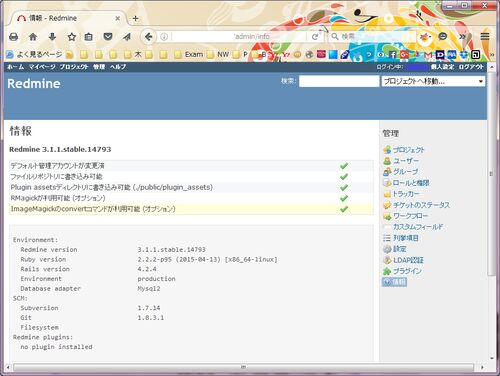Close the 情報 - Redmine tab
Image resolution: width=500 pixels, height=376 pixels.
pyautogui.click(x=118, y=18)
